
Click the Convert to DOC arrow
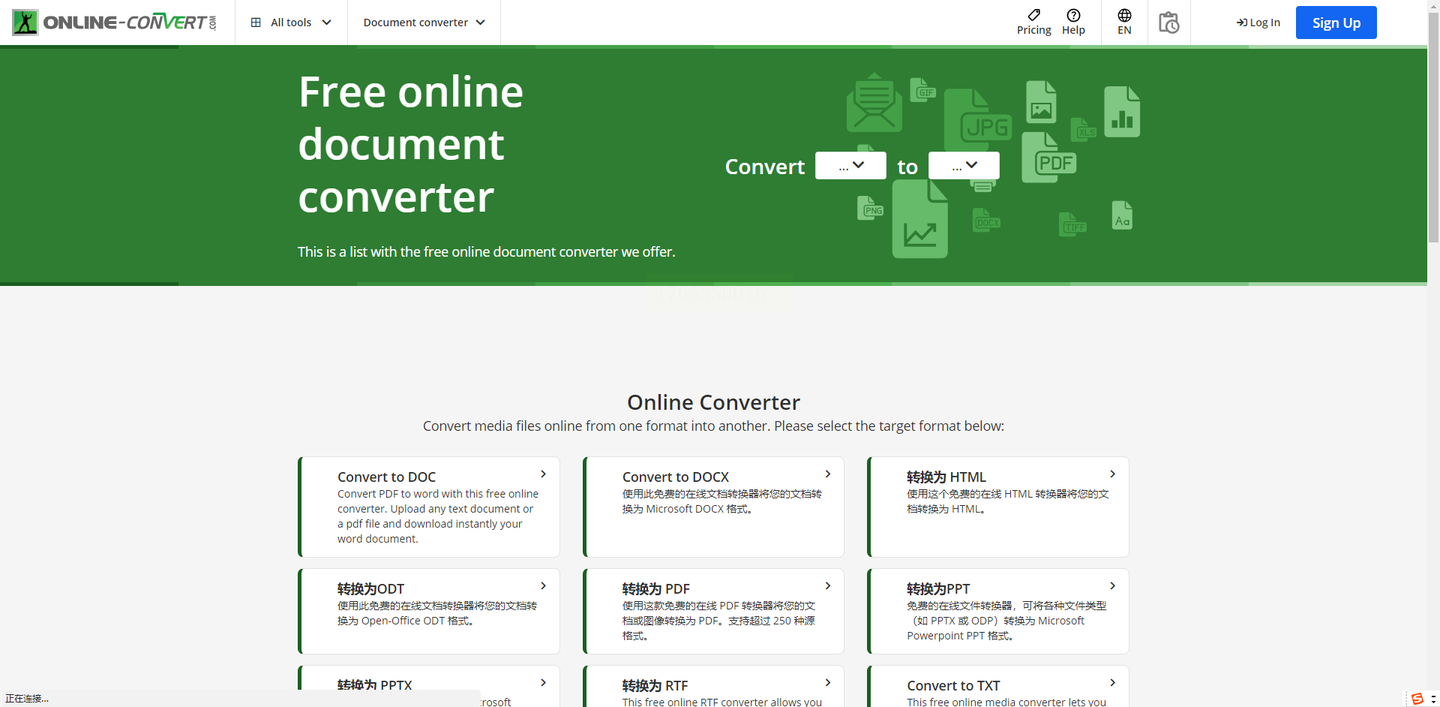pyautogui.click(x=543, y=474)
